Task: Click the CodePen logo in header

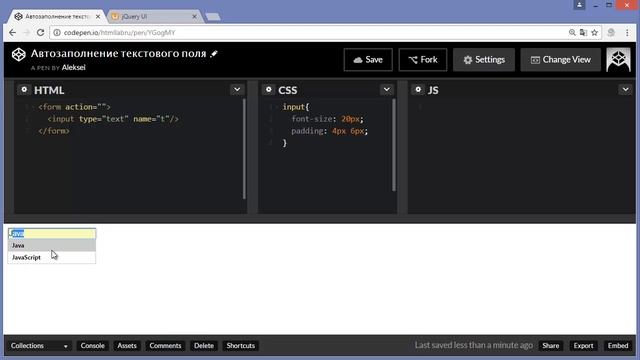Action: [x=18, y=54]
